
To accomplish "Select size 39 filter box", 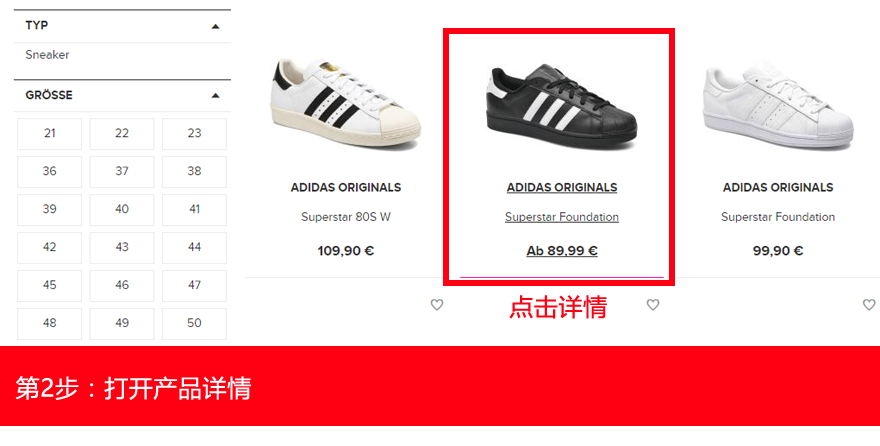I will [x=49, y=209].
